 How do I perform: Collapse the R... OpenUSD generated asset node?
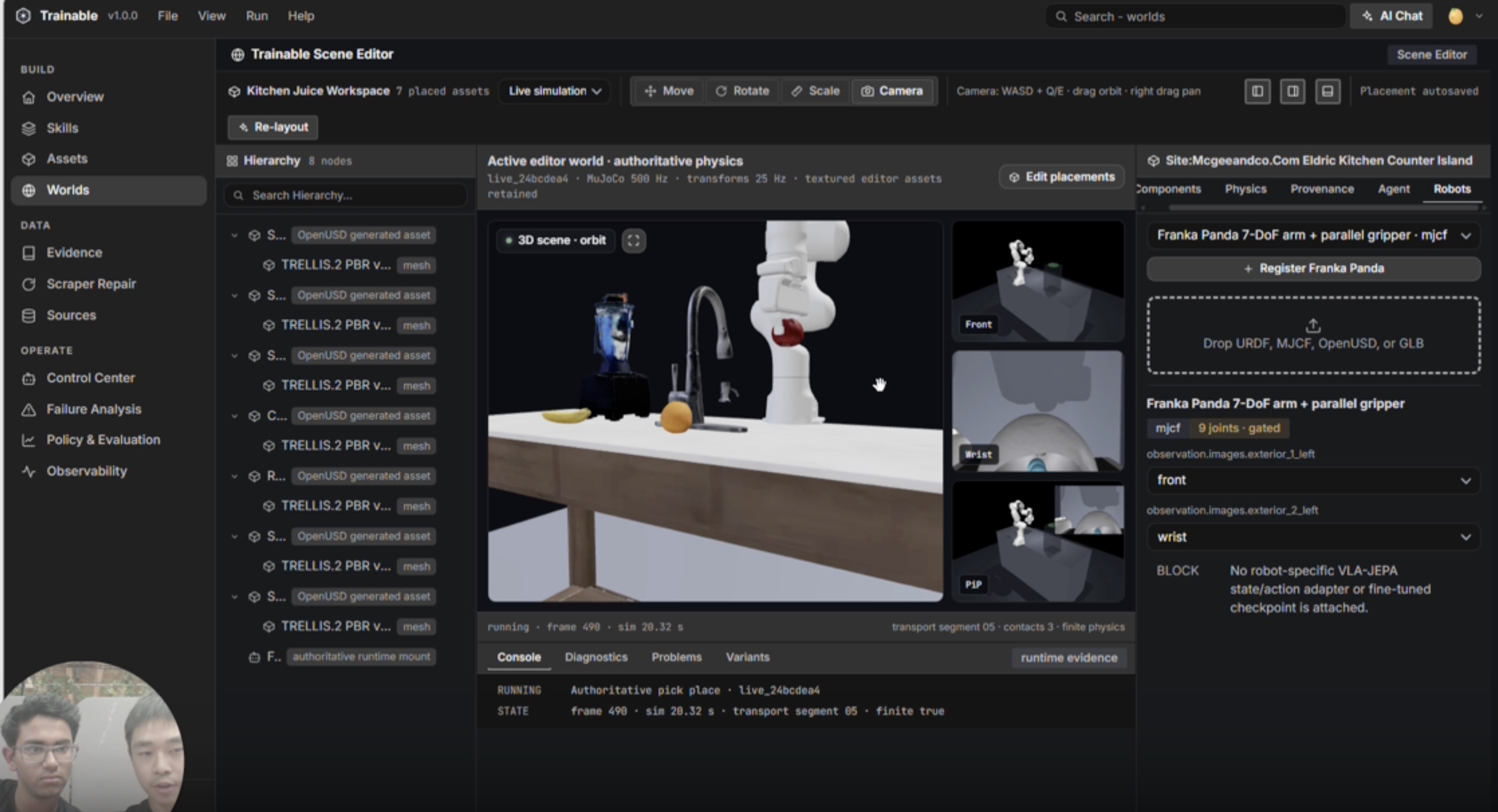[x=234, y=476]
